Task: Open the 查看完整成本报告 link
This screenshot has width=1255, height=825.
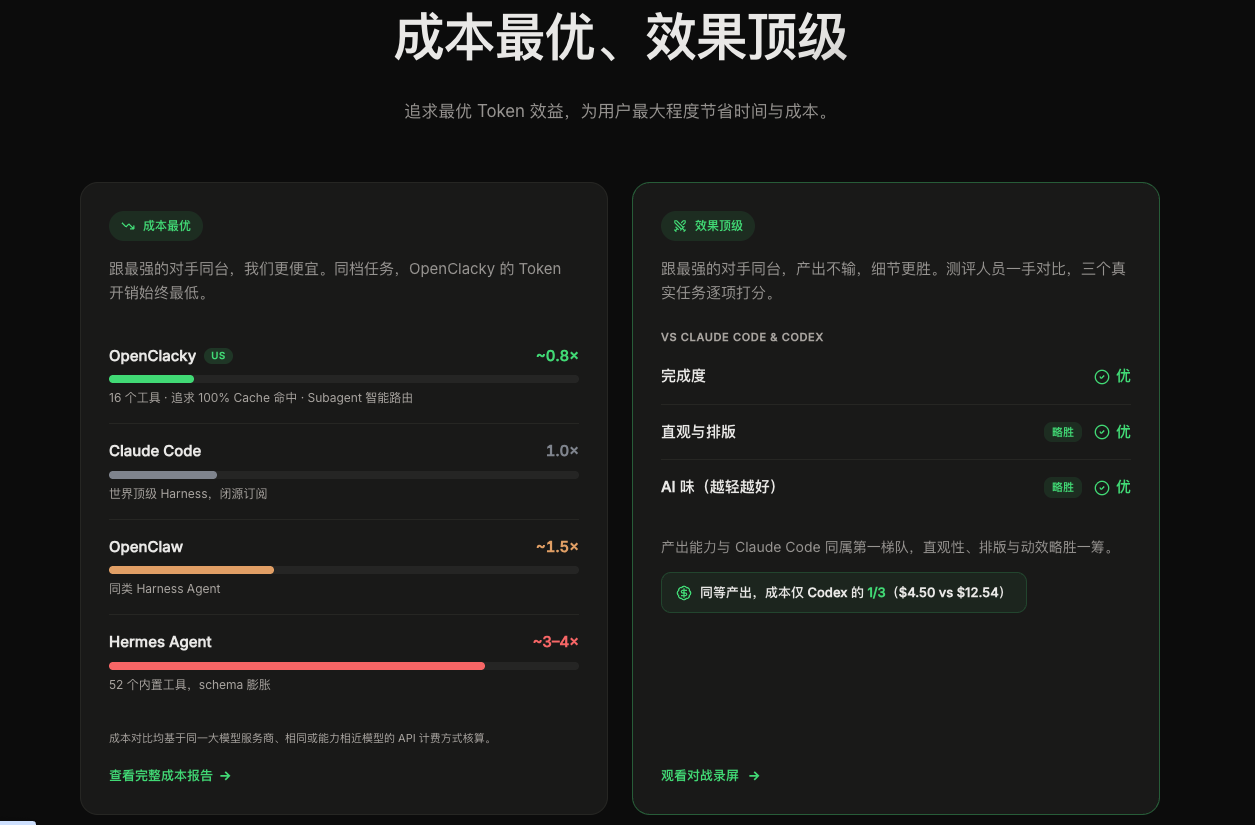Action: [170, 776]
